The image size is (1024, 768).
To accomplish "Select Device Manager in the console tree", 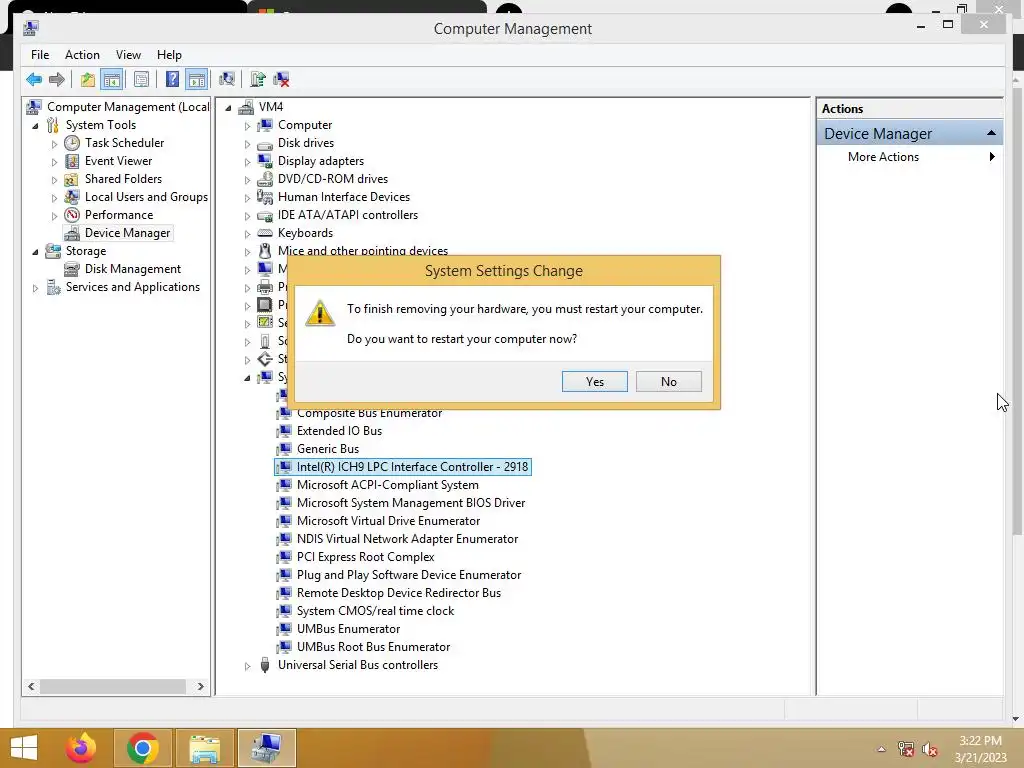I will pos(127,233).
